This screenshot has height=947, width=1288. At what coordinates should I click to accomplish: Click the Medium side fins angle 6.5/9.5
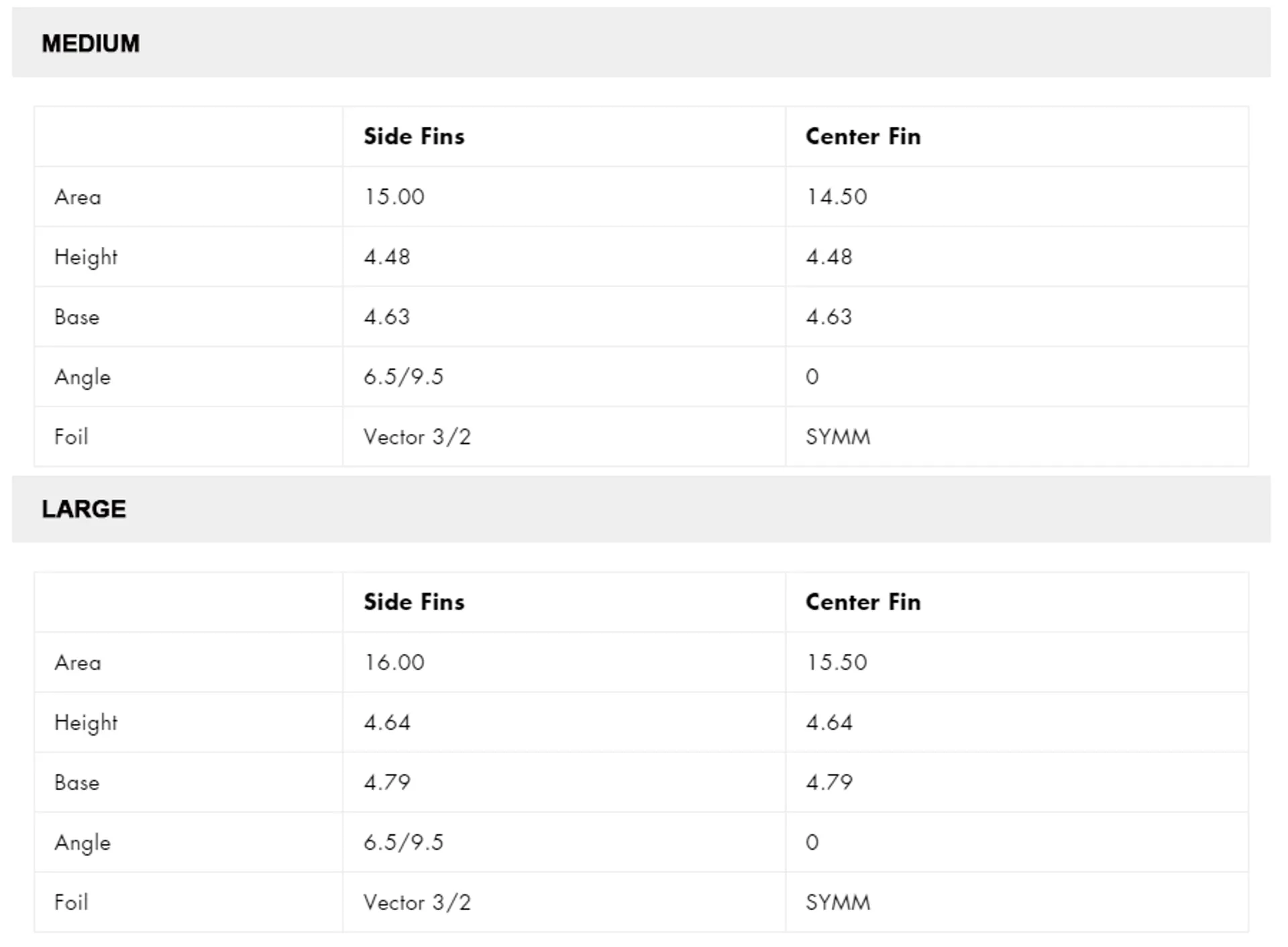[x=403, y=376]
